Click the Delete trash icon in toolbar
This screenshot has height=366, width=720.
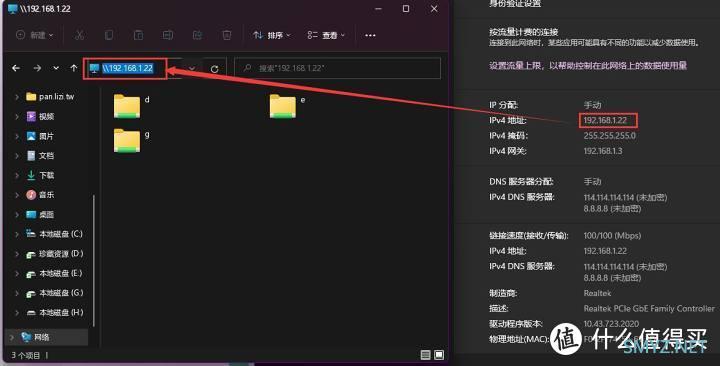[226, 35]
